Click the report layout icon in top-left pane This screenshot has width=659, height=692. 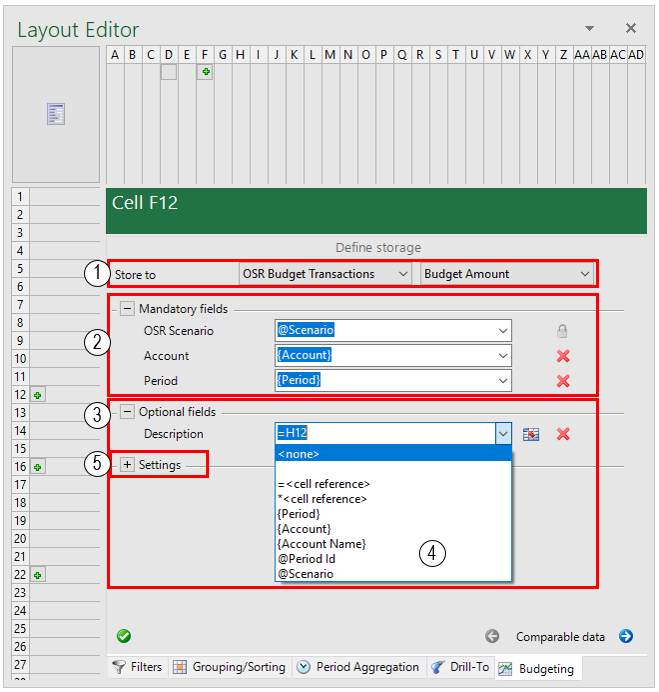[x=56, y=114]
